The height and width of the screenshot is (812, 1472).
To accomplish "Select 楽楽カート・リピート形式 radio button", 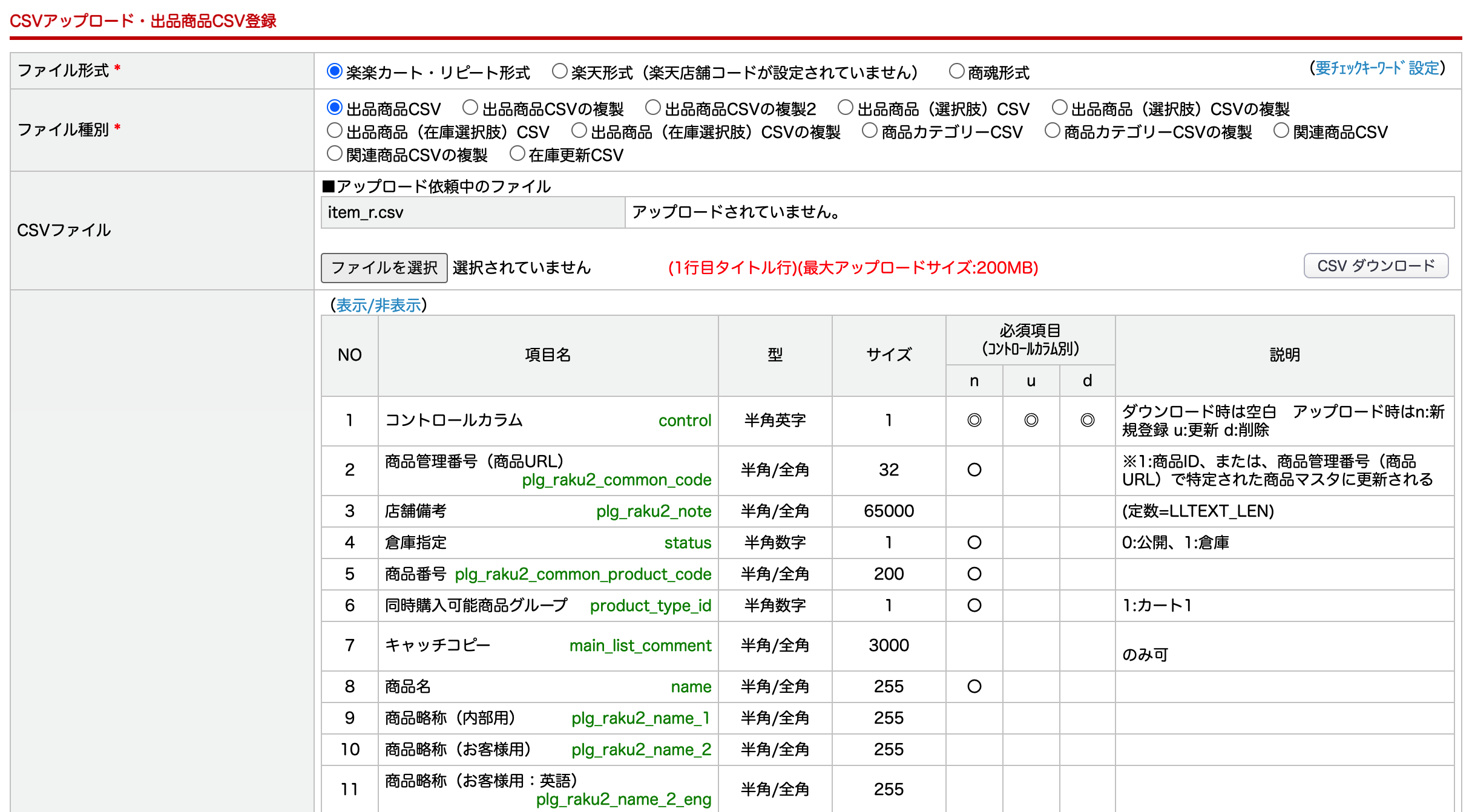I will 335,71.
